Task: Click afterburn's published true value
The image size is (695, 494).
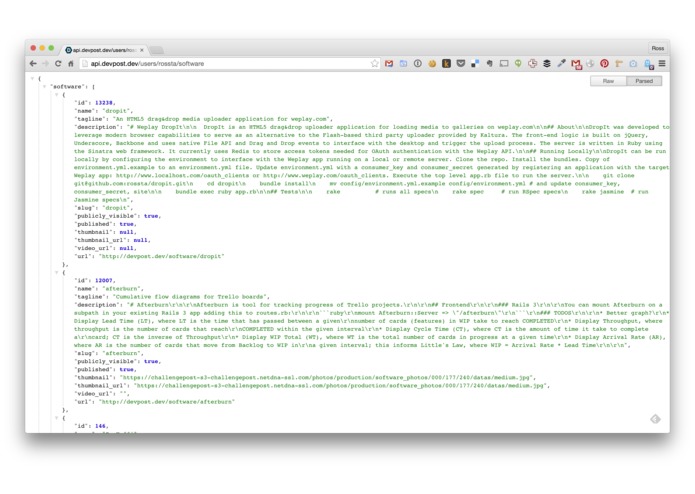Action: (x=126, y=370)
